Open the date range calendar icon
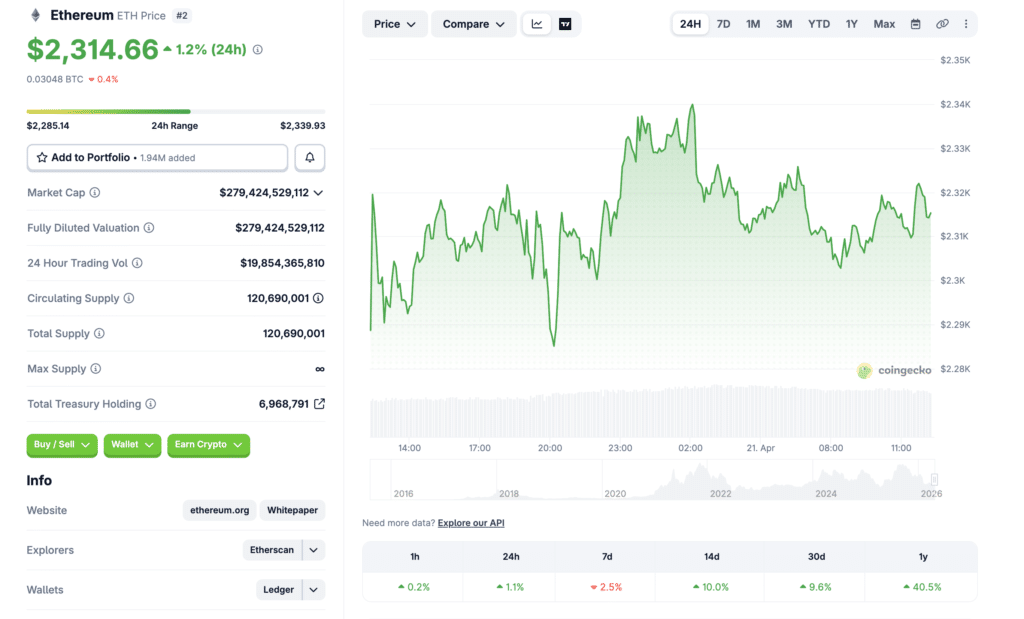The width and height of the screenshot is (1024, 619). 915,23
